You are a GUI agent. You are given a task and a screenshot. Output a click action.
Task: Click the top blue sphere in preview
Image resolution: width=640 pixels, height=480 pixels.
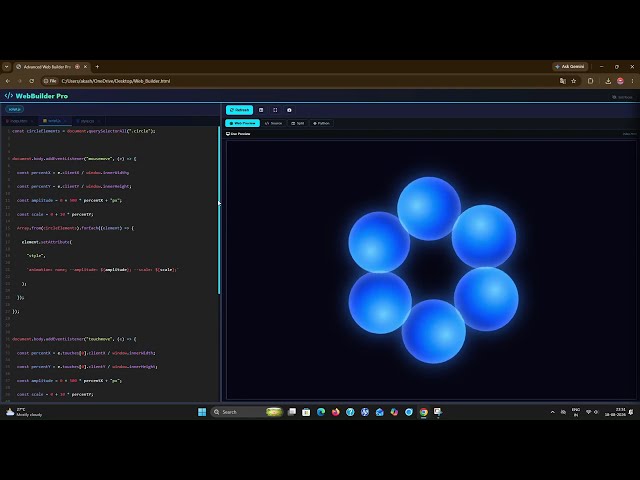[429, 208]
